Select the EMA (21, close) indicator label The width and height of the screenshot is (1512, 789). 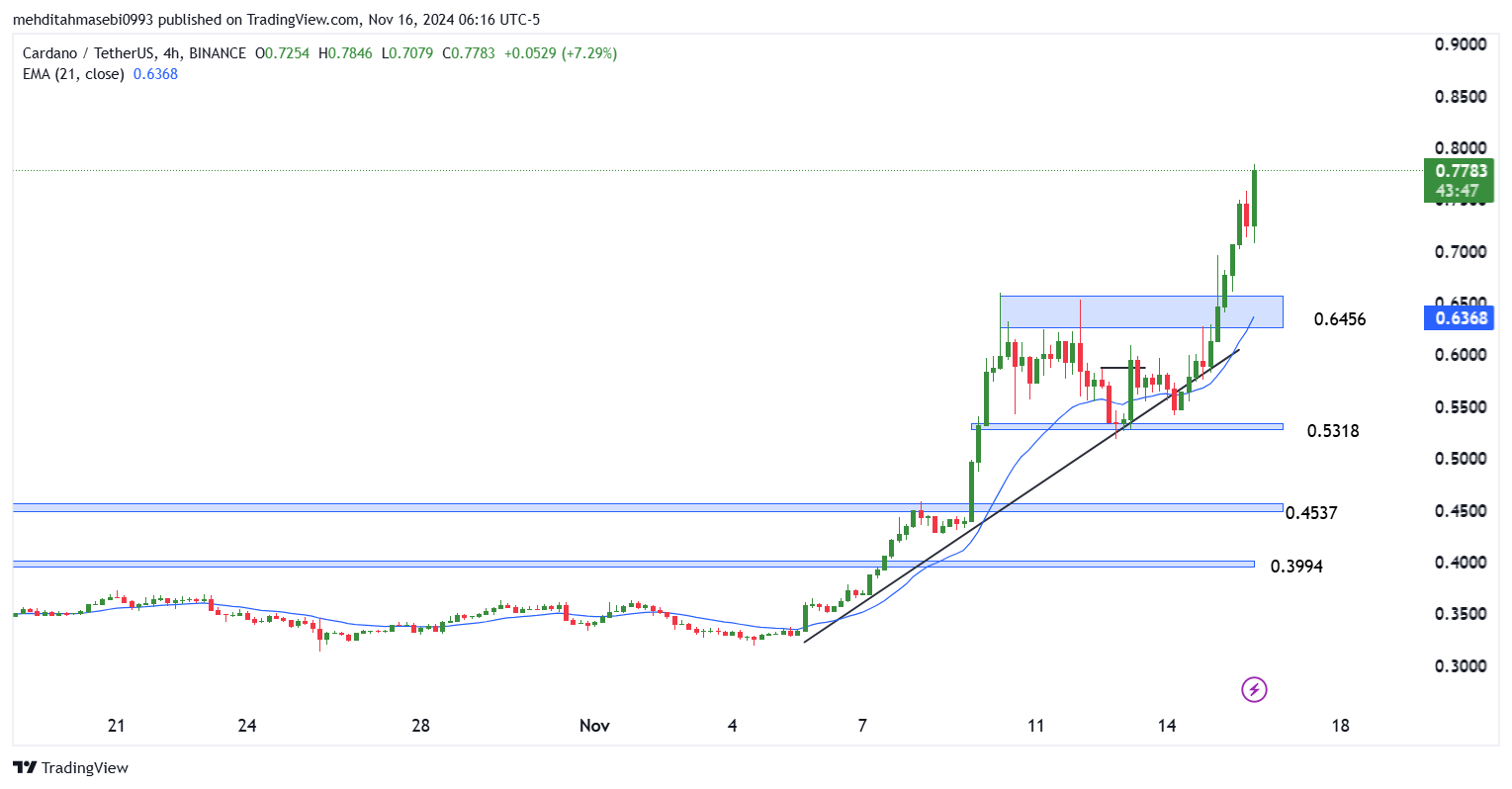point(73,74)
